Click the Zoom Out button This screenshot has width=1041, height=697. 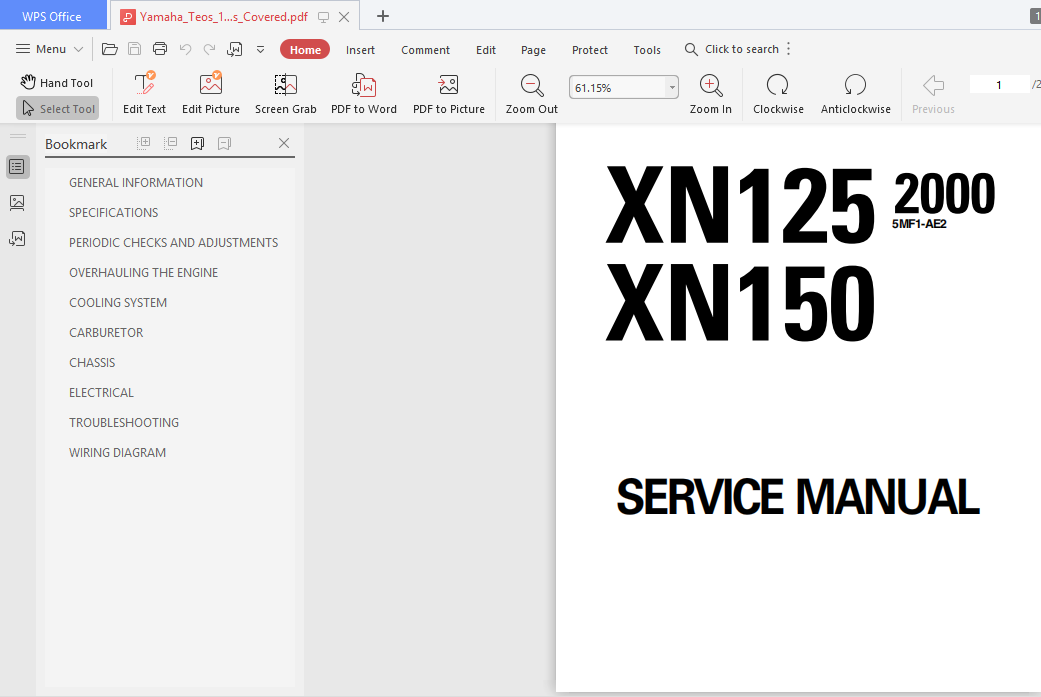[x=532, y=94]
